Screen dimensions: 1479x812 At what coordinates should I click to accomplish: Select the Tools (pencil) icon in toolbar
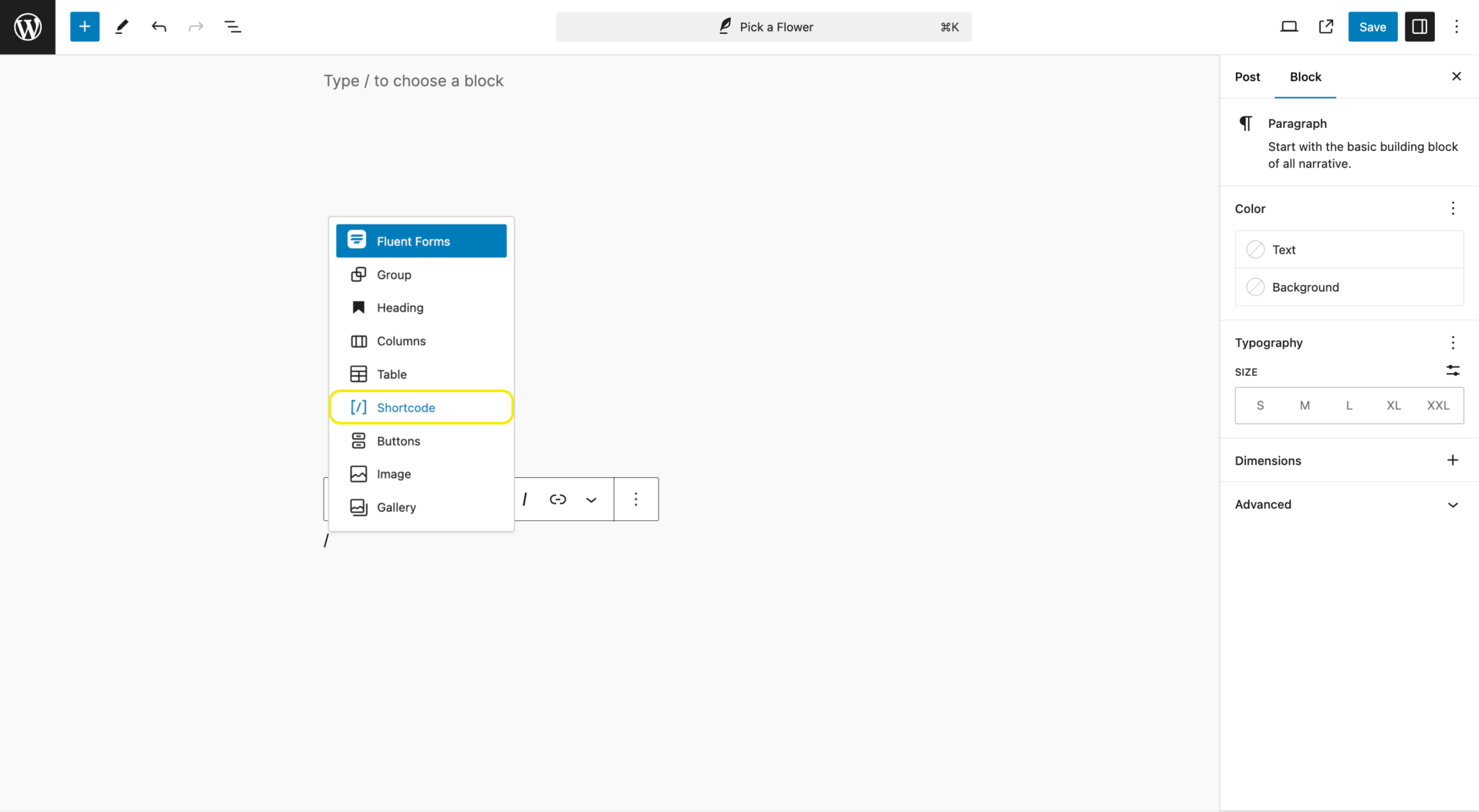[x=122, y=26]
